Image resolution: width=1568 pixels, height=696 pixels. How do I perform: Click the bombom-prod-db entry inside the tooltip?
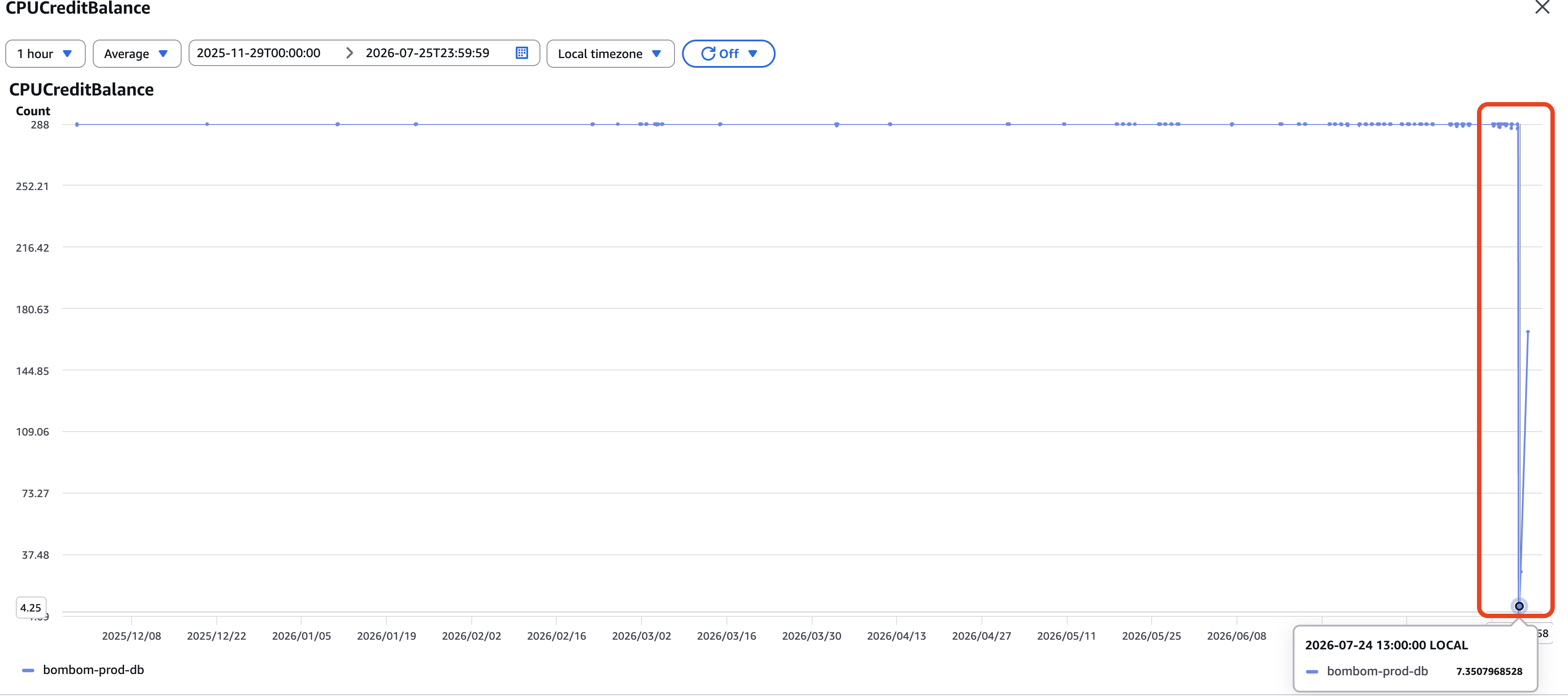(1377, 671)
